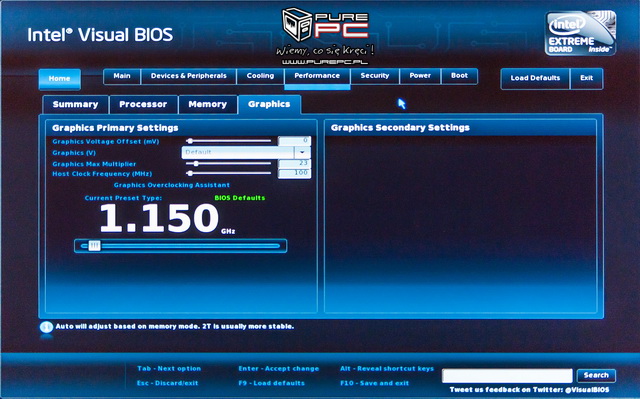
Task: Switch to the Processor tab
Action: (143, 104)
